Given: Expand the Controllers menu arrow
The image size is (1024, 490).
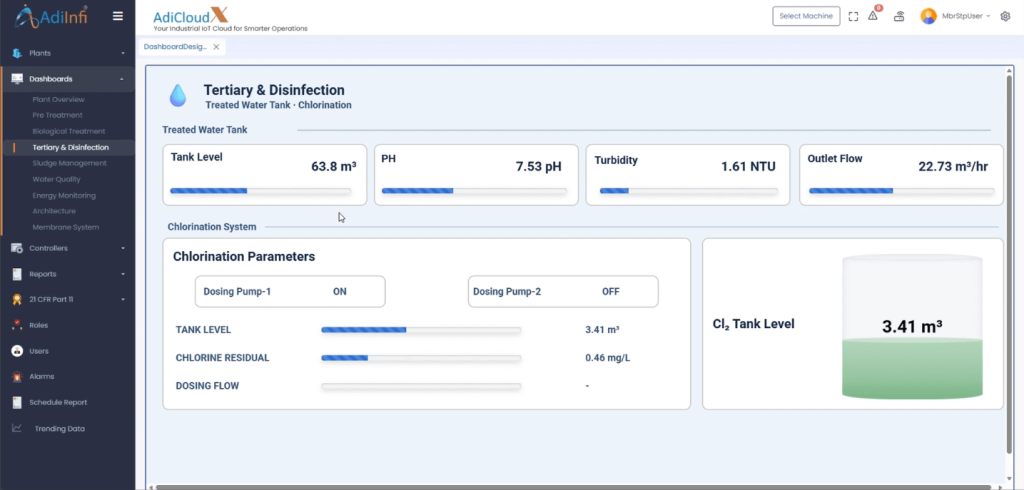Looking at the screenshot, I should click(x=123, y=248).
